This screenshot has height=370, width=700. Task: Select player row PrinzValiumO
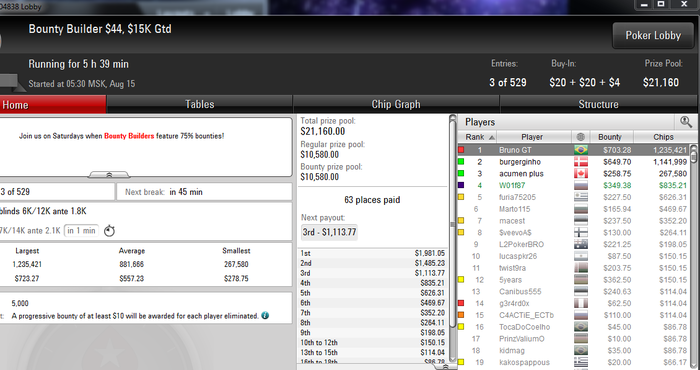573,339
